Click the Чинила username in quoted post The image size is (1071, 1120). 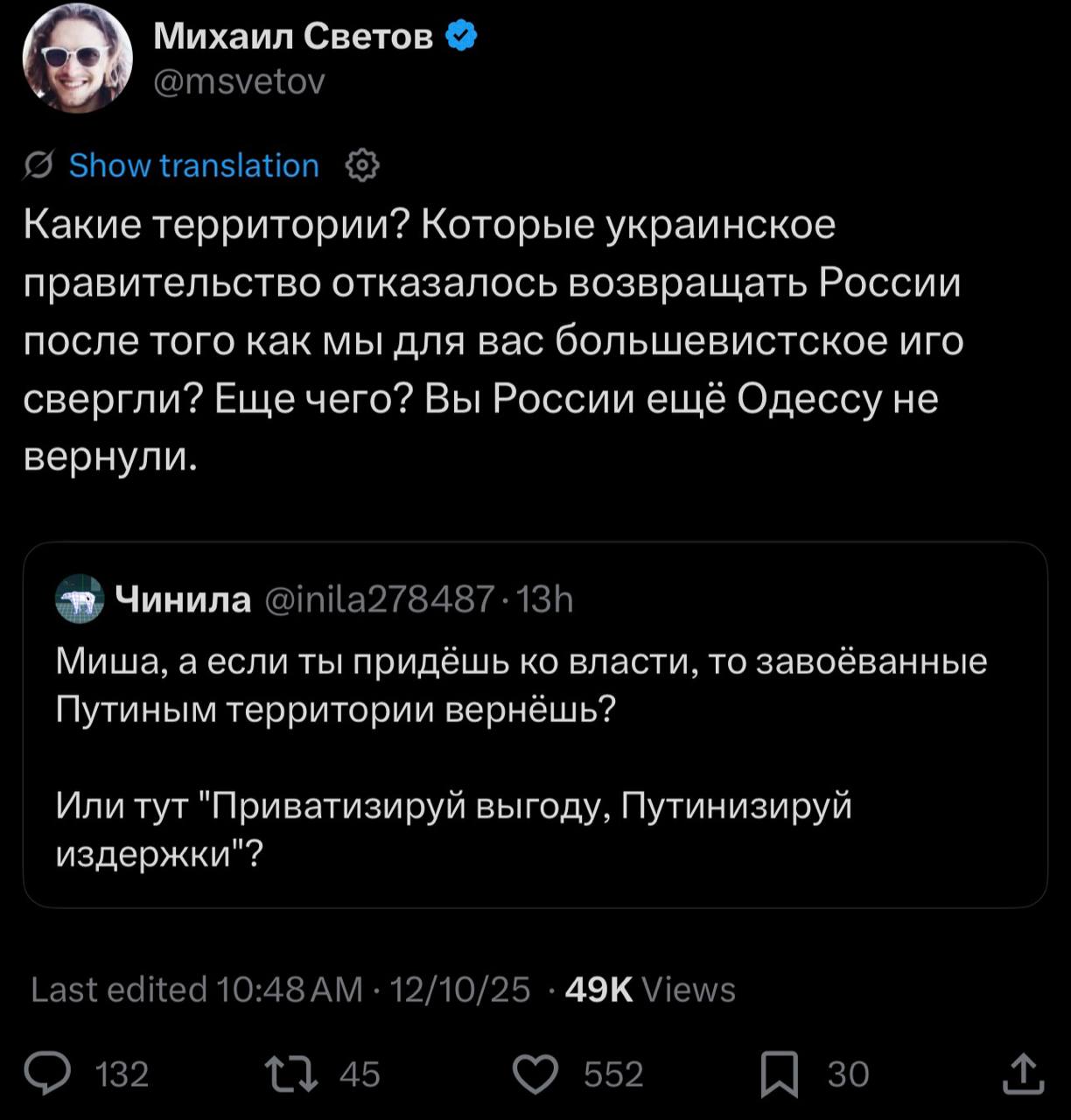coord(183,600)
